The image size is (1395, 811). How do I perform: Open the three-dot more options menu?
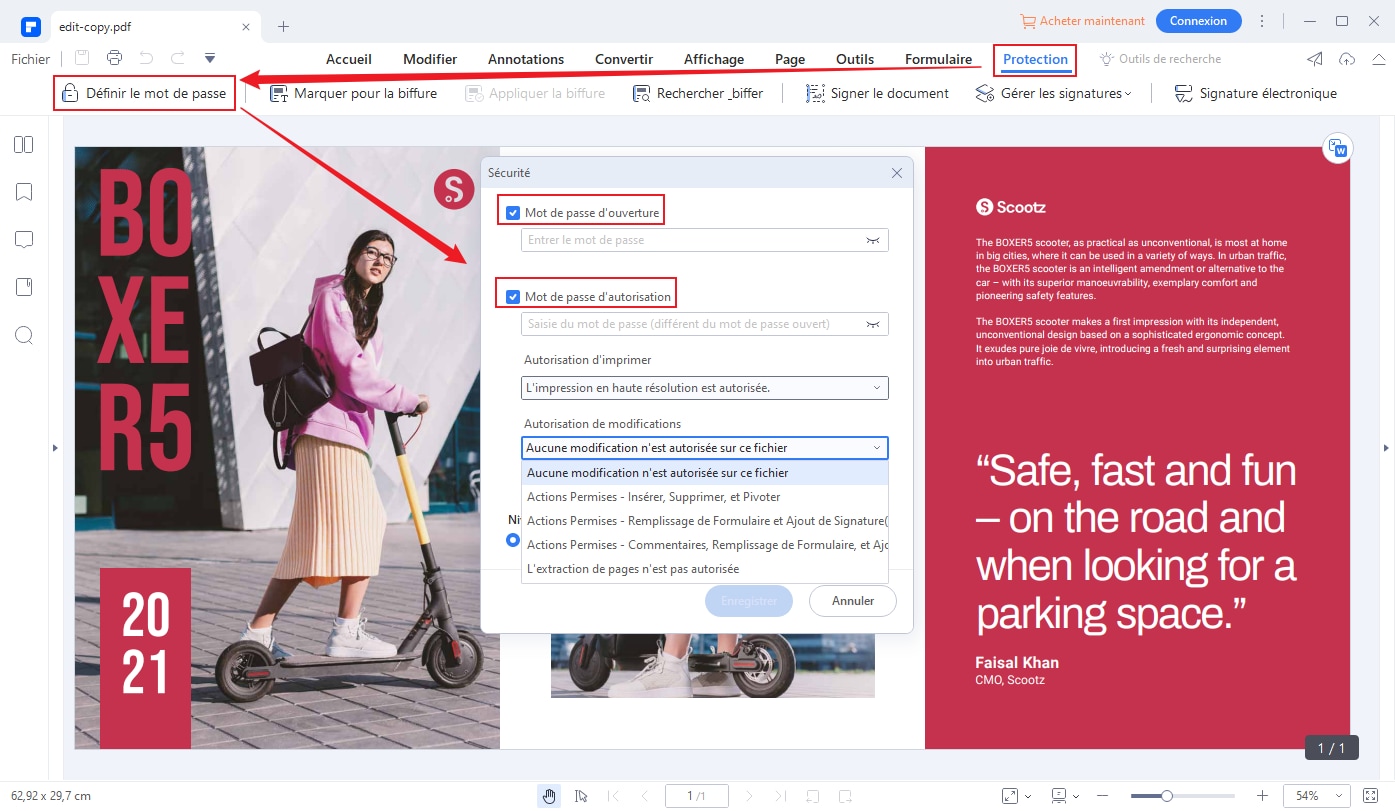(1262, 21)
